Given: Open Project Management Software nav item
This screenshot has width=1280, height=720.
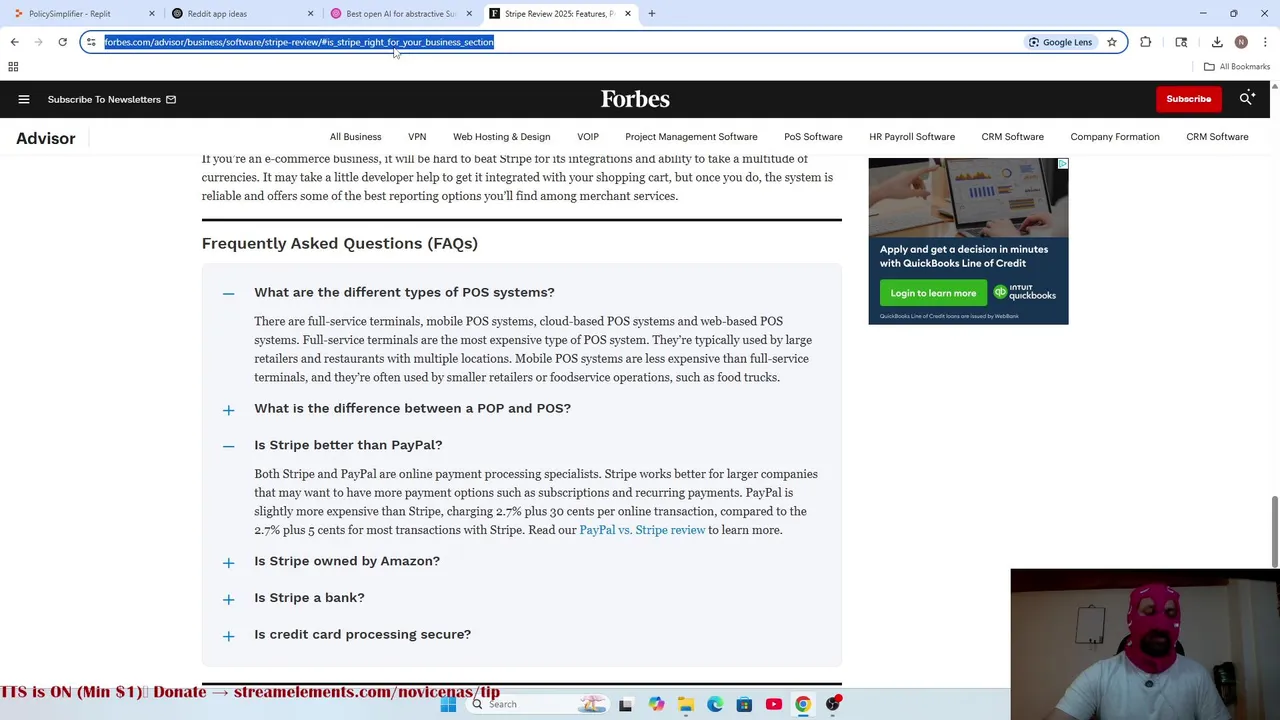Looking at the screenshot, I should (691, 137).
